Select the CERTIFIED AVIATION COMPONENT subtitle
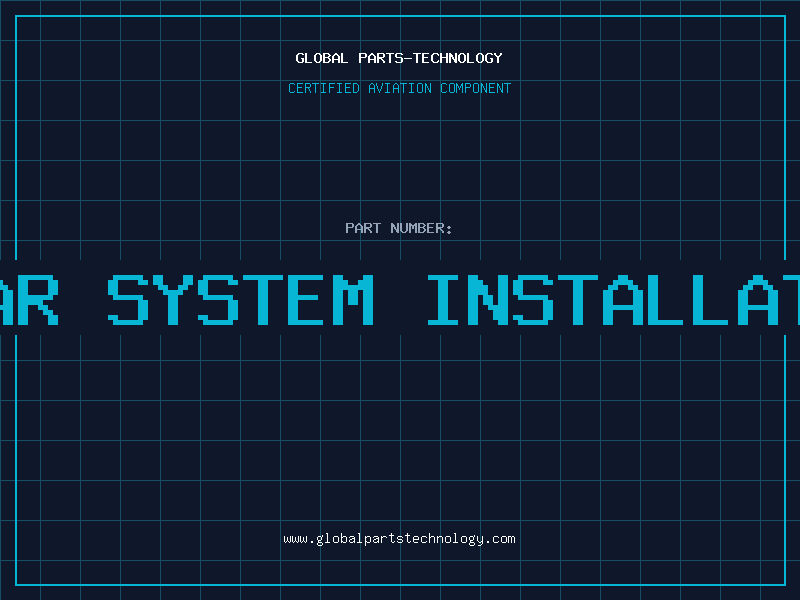The height and width of the screenshot is (600, 800). [x=399, y=88]
